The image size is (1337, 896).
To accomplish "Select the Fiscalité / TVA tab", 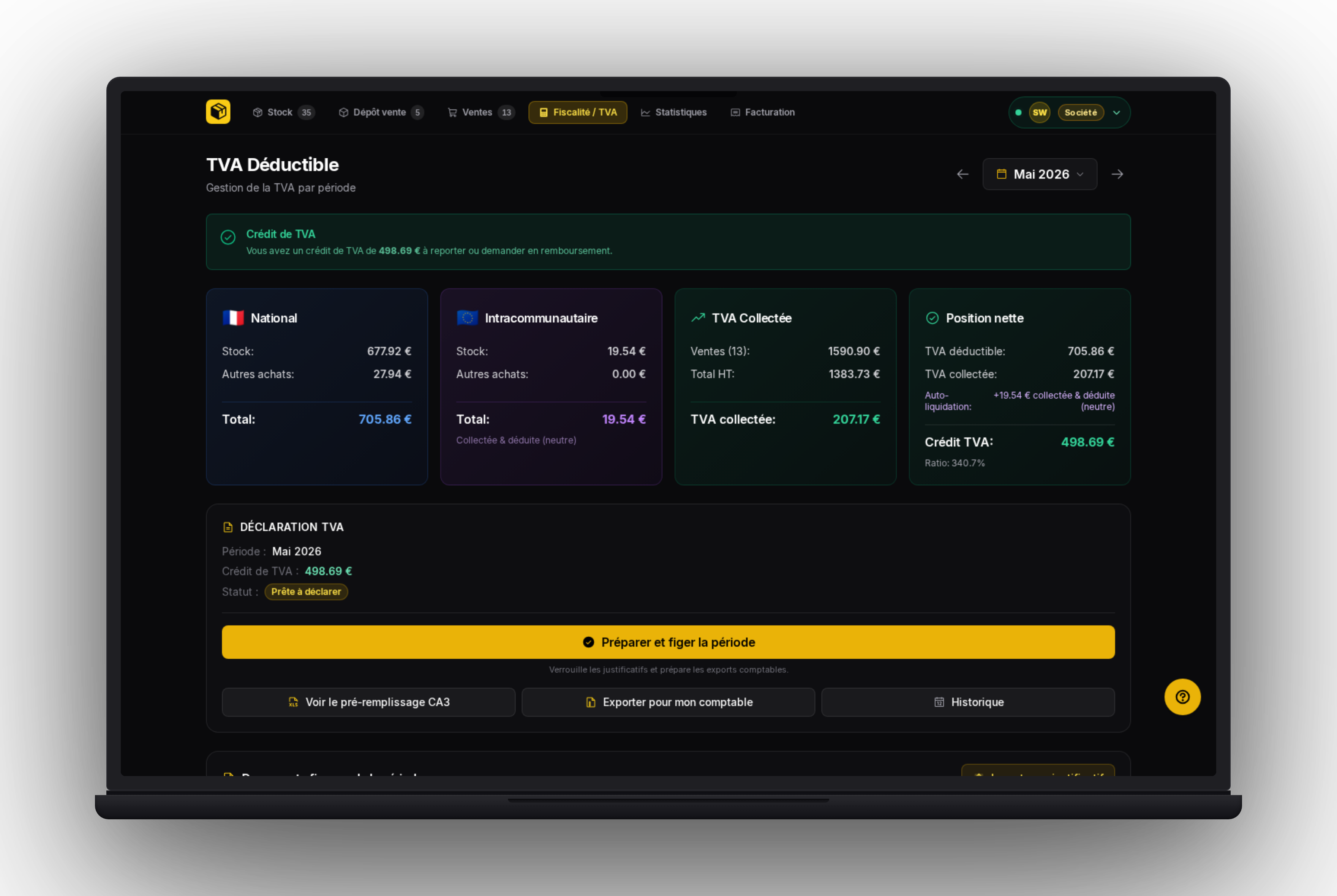I will 577,113.
